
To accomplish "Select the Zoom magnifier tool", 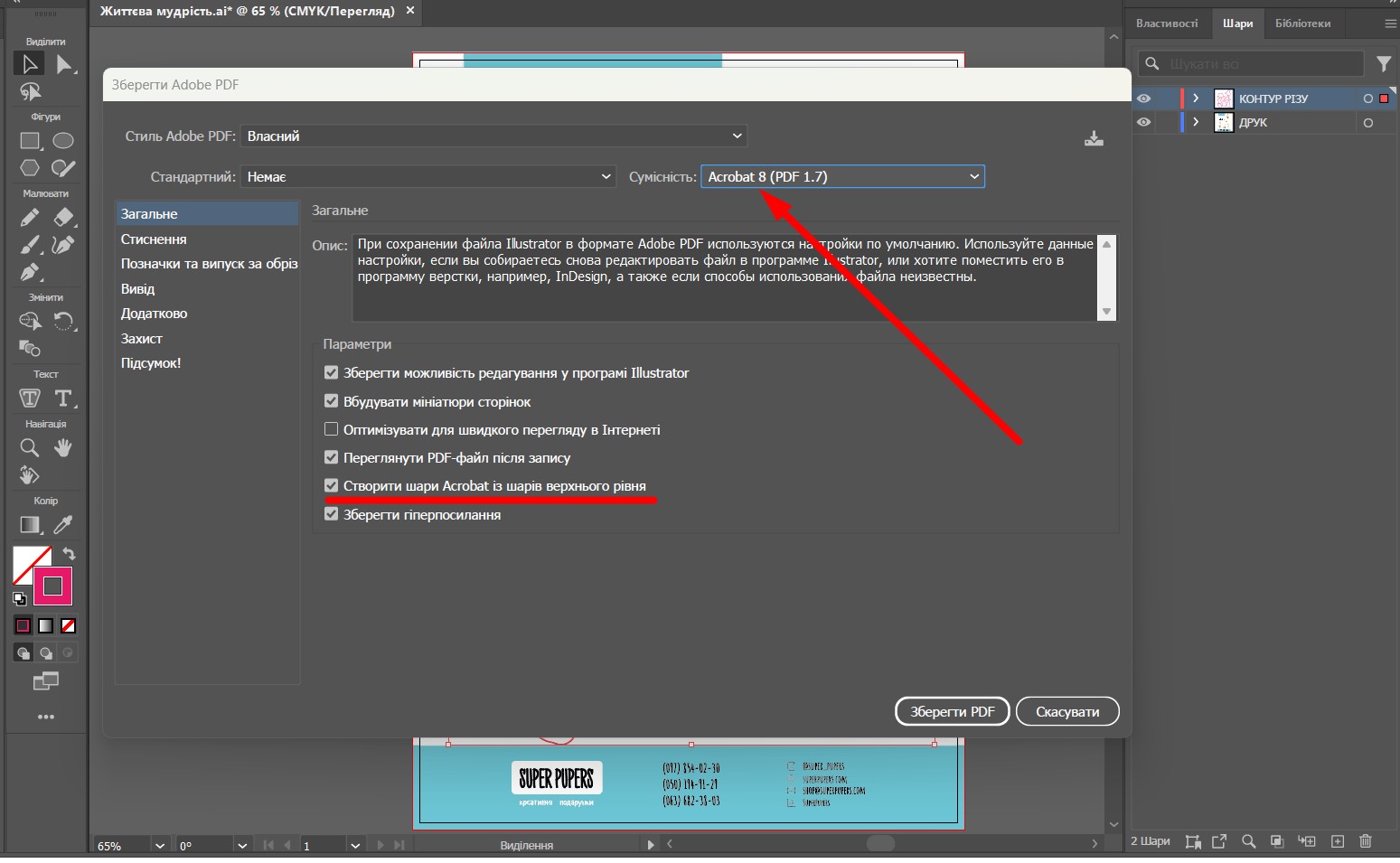I will click(x=29, y=448).
